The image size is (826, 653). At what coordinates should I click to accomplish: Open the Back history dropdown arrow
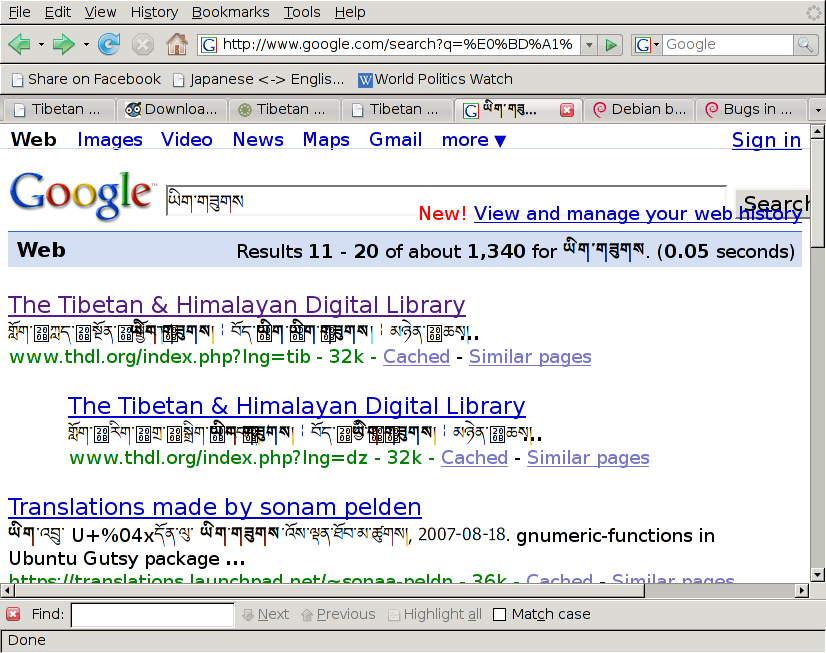tap(41, 45)
